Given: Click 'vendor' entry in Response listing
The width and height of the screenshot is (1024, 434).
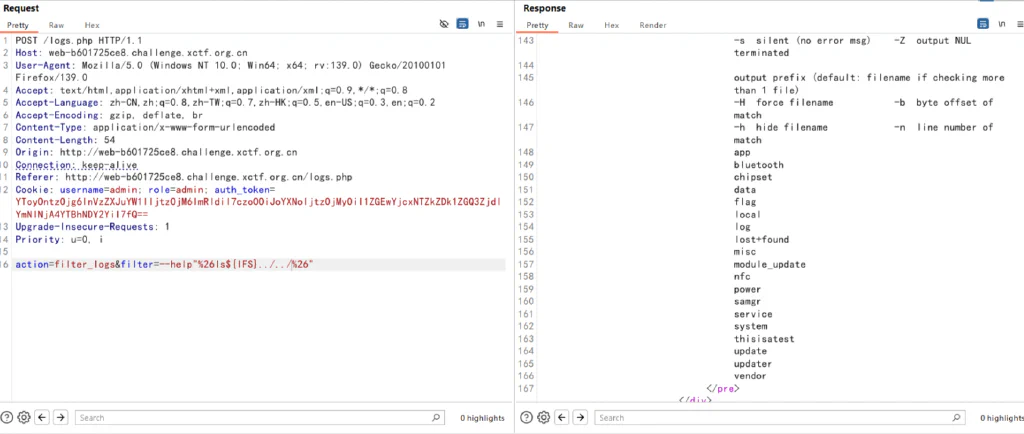Looking at the screenshot, I should 750,377.
